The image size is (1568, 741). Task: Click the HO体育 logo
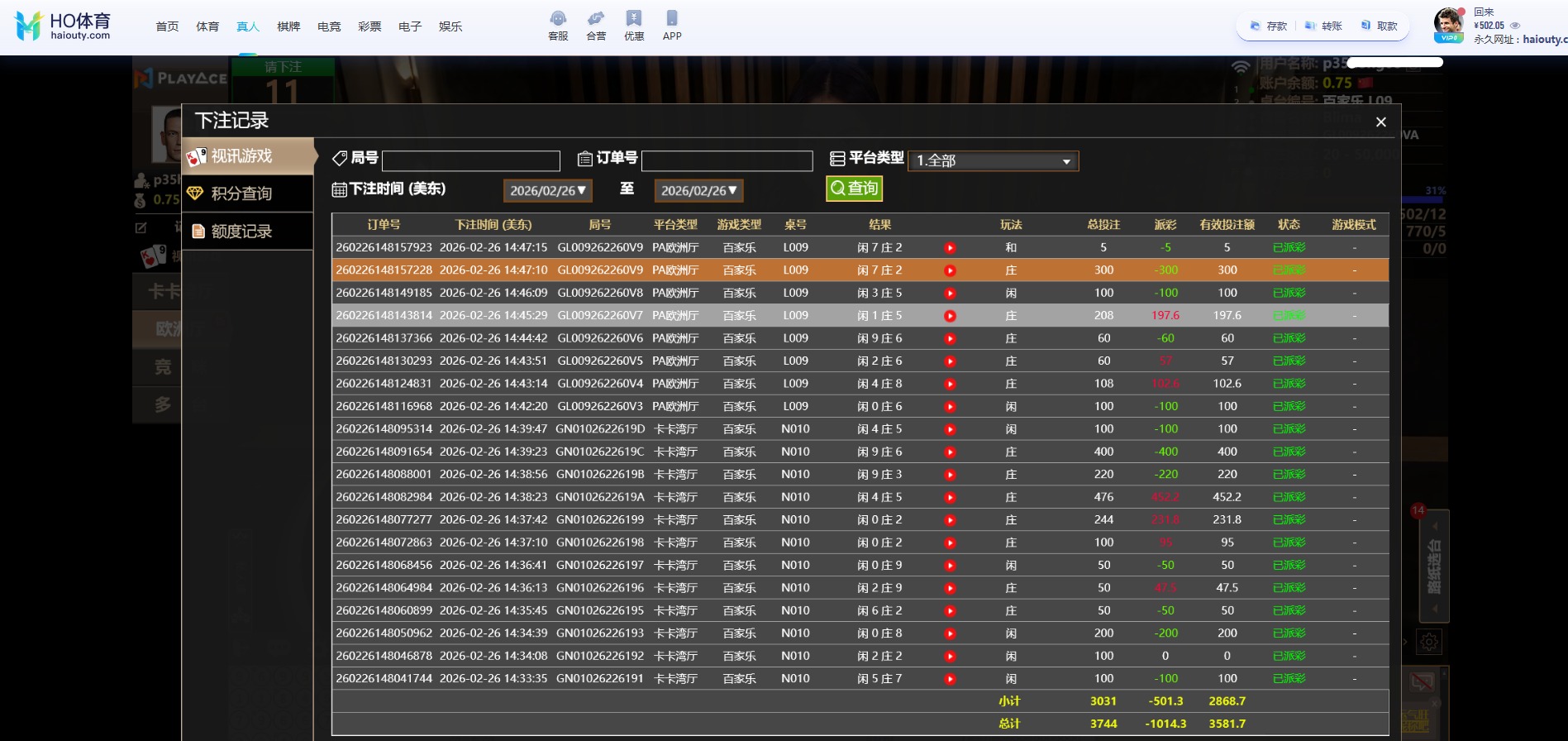[x=64, y=26]
